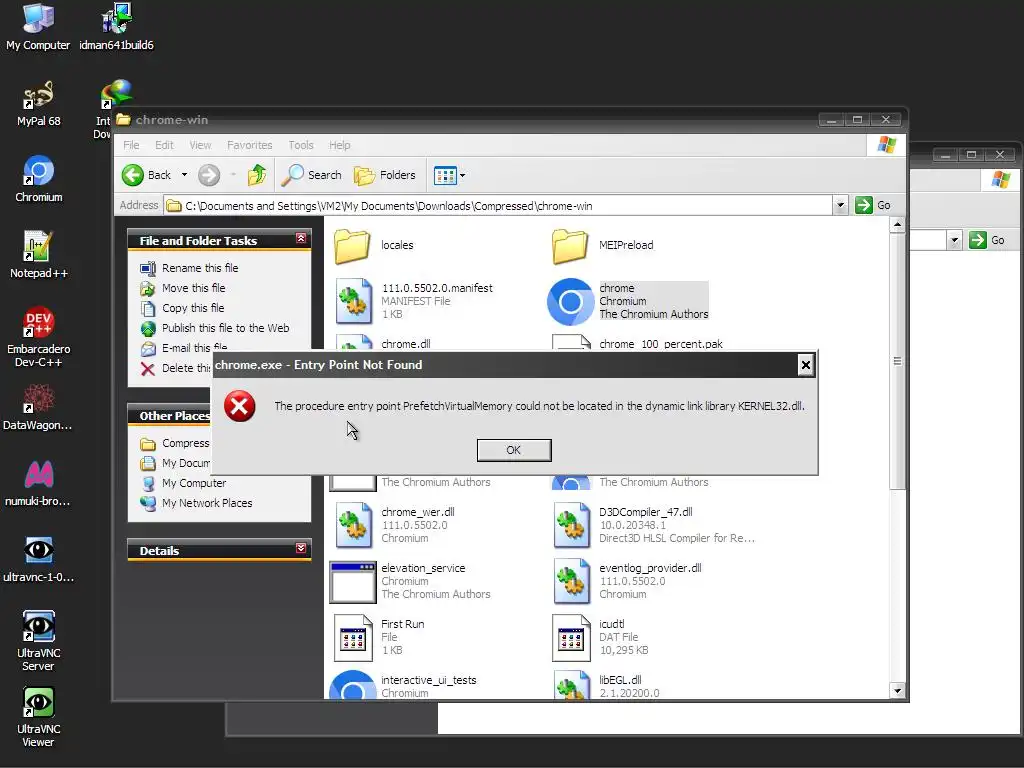Collapse the File and Folder Tasks panel
The width and height of the screenshot is (1024, 768).
[x=300, y=238]
